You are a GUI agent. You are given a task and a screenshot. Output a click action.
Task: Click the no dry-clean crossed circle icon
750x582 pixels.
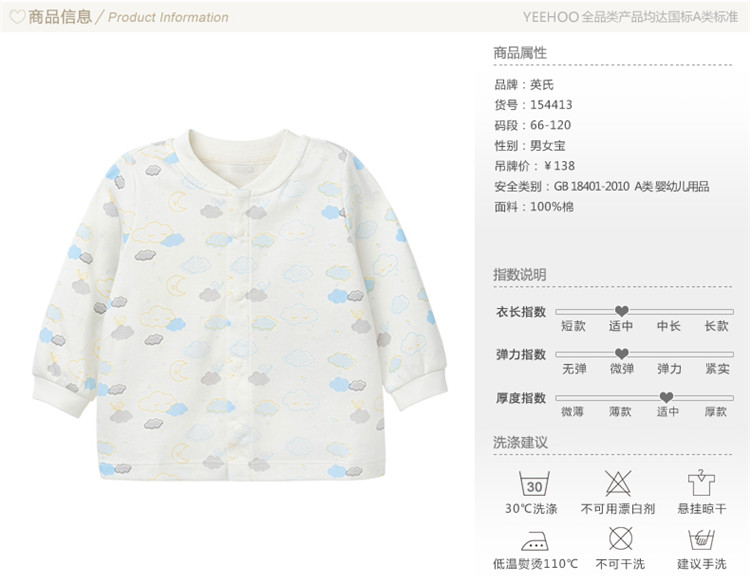[x=620, y=539]
